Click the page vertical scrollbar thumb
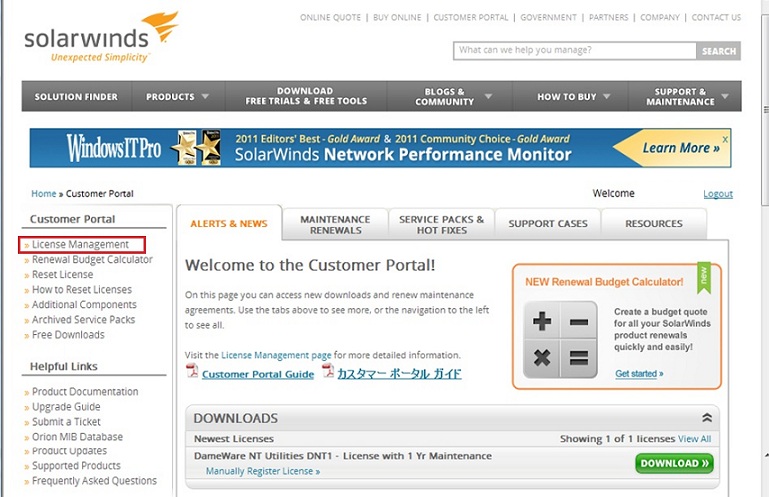 (x=766, y=110)
